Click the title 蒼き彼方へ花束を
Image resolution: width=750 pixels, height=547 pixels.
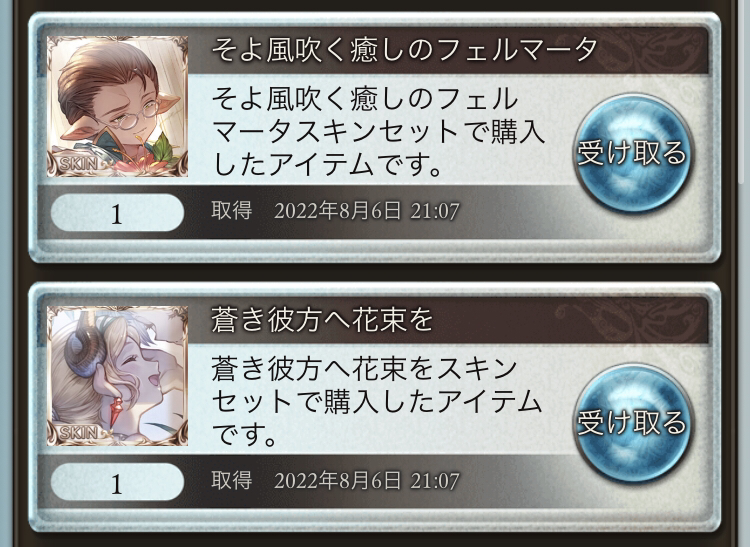point(322,319)
